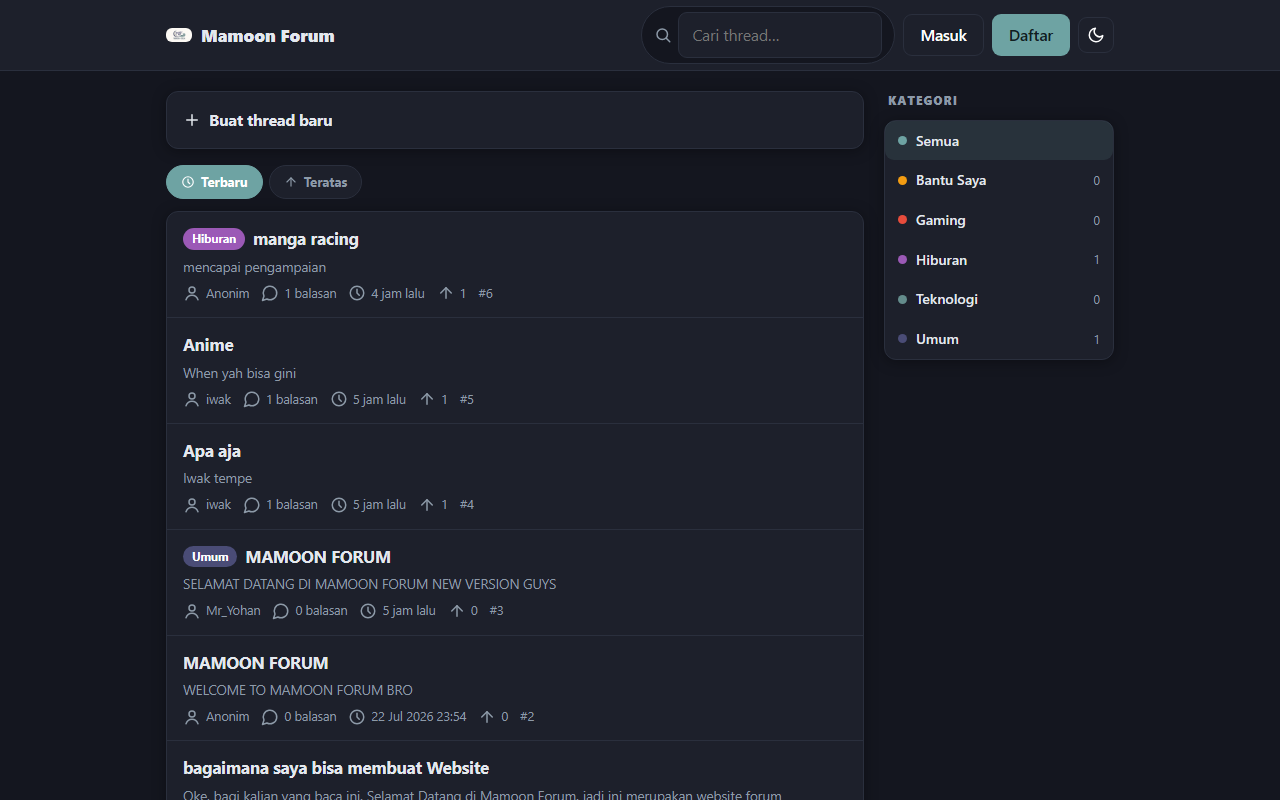Select the Bantu Saya category

click(x=999, y=181)
